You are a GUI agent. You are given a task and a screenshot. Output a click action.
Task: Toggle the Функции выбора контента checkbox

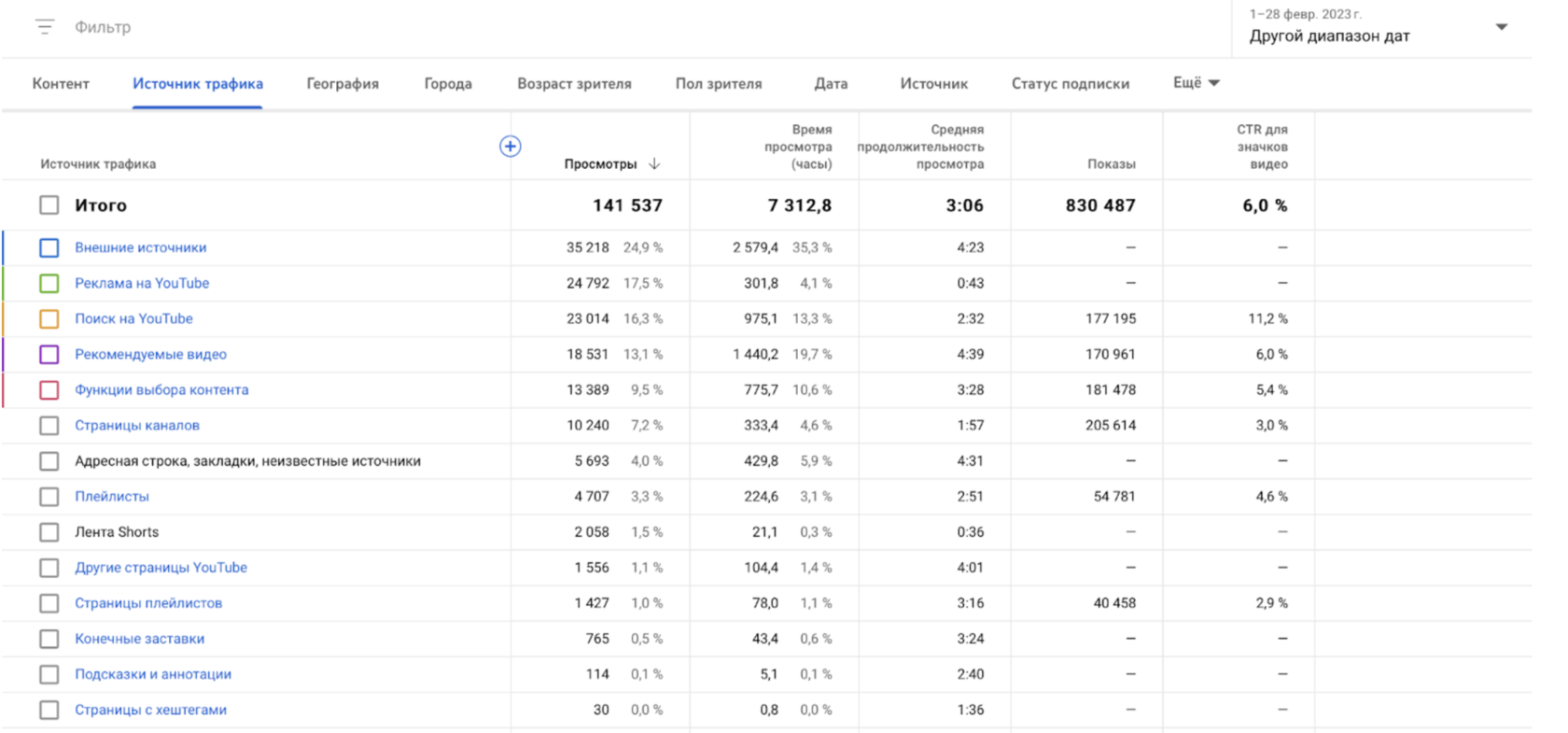coord(49,389)
